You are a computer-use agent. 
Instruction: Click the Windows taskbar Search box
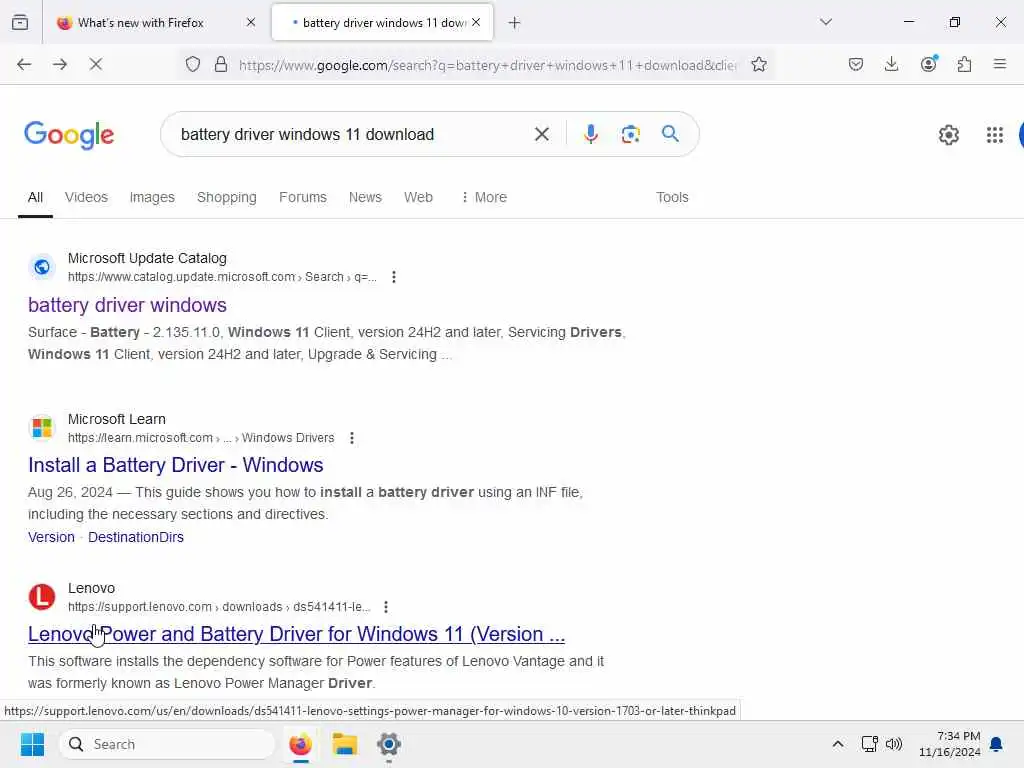tap(167, 744)
